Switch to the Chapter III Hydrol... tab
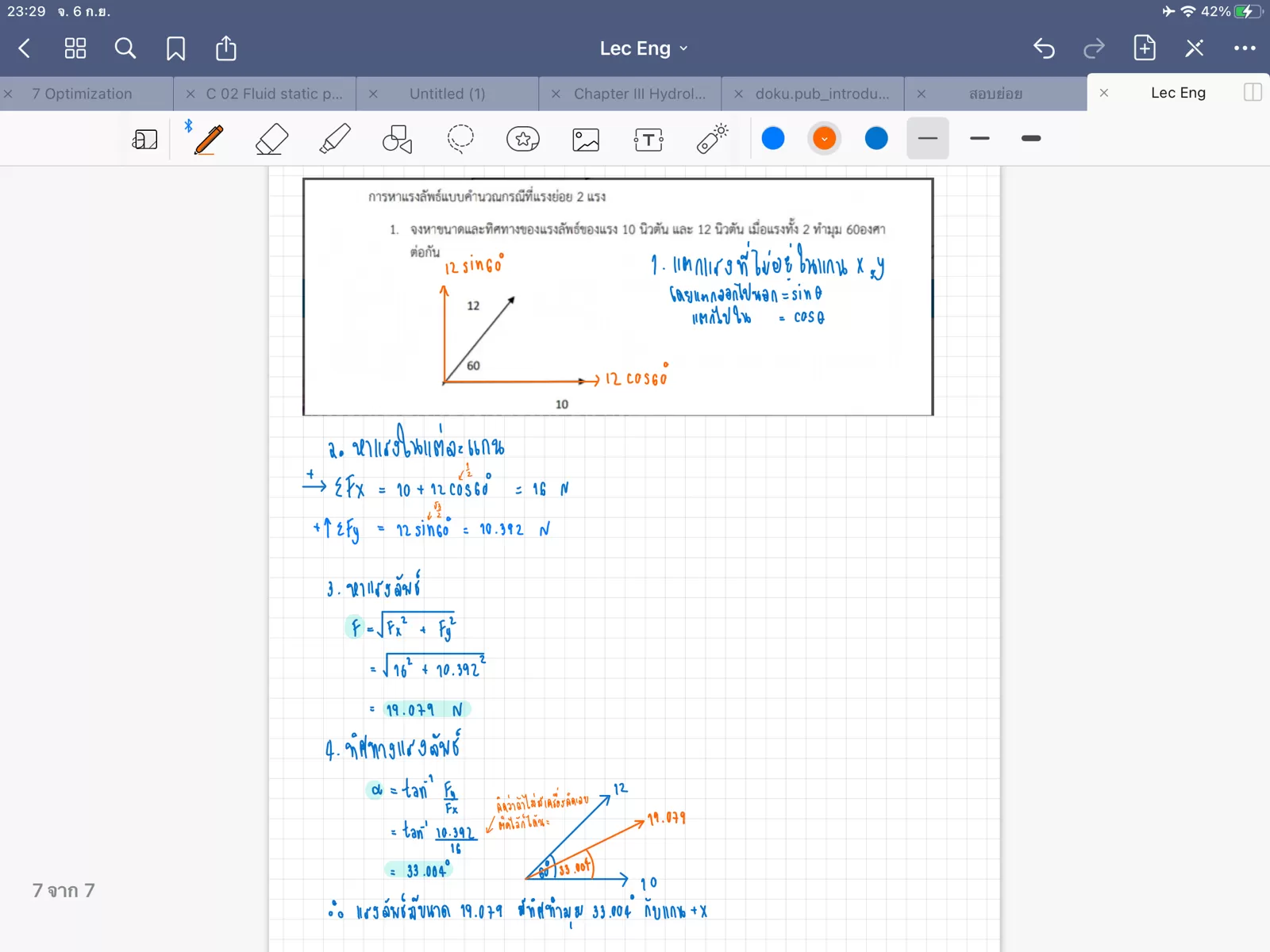This screenshot has height=952, width=1270. click(x=639, y=94)
